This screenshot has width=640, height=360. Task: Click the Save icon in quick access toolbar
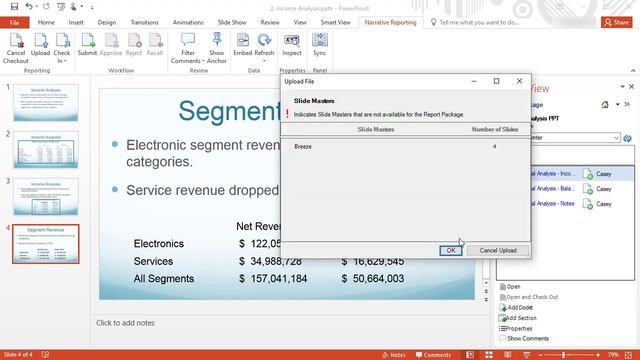[14, 7]
